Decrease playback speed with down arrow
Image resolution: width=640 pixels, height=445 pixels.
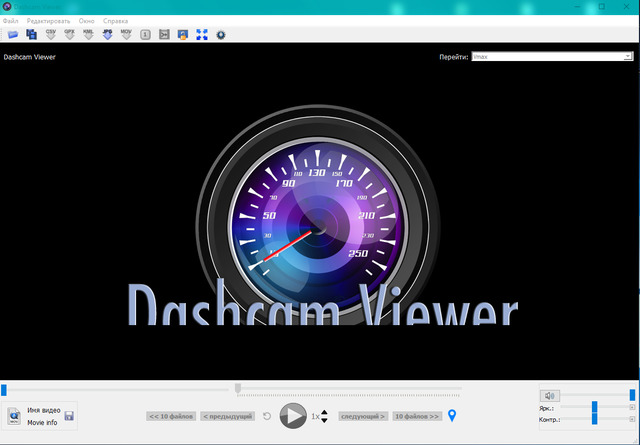pyautogui.click(x=324, y=421)
